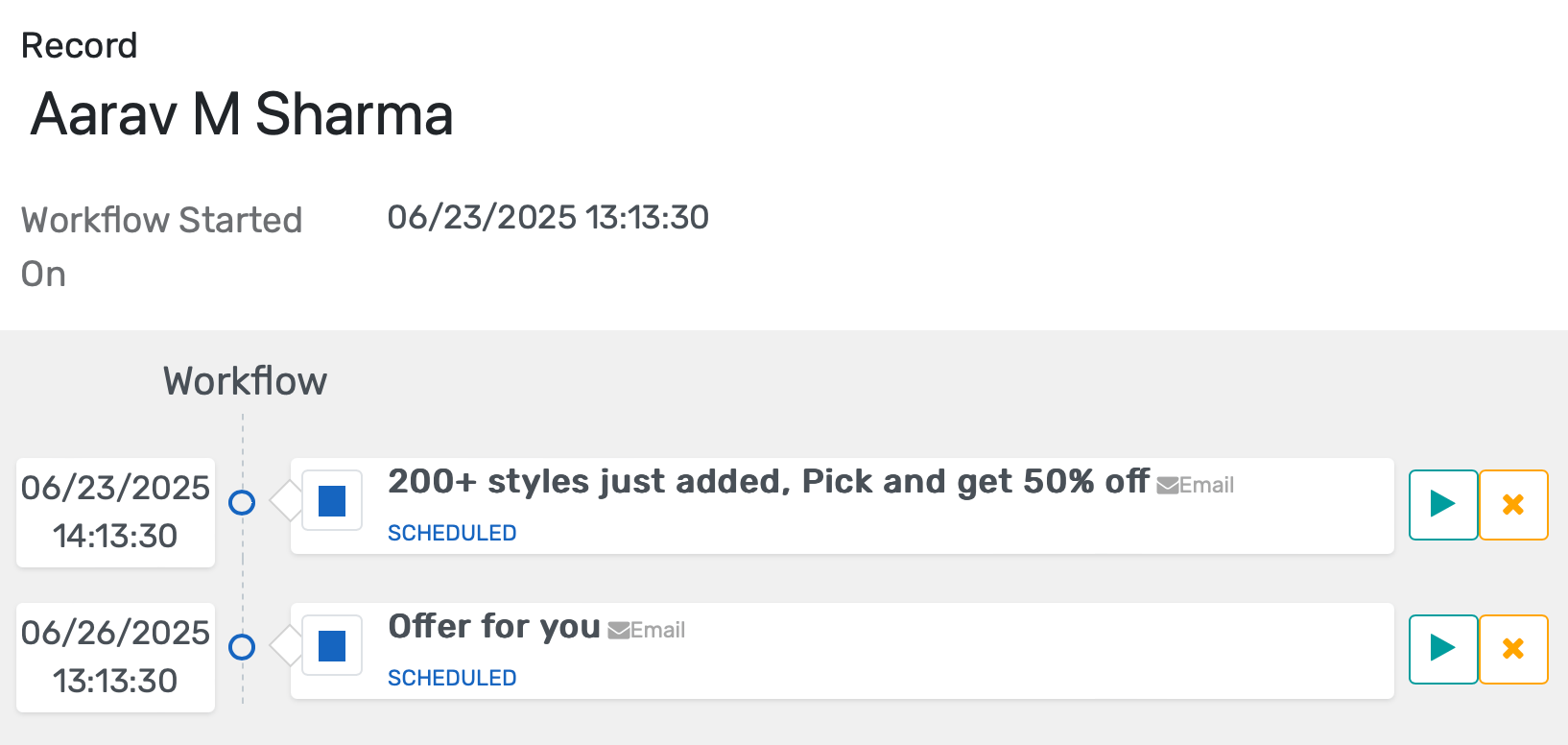This screenshot has height=745, width=1568.
Task: Click the blue square icon for 'Offer for you'
Action: pos(332,646)
